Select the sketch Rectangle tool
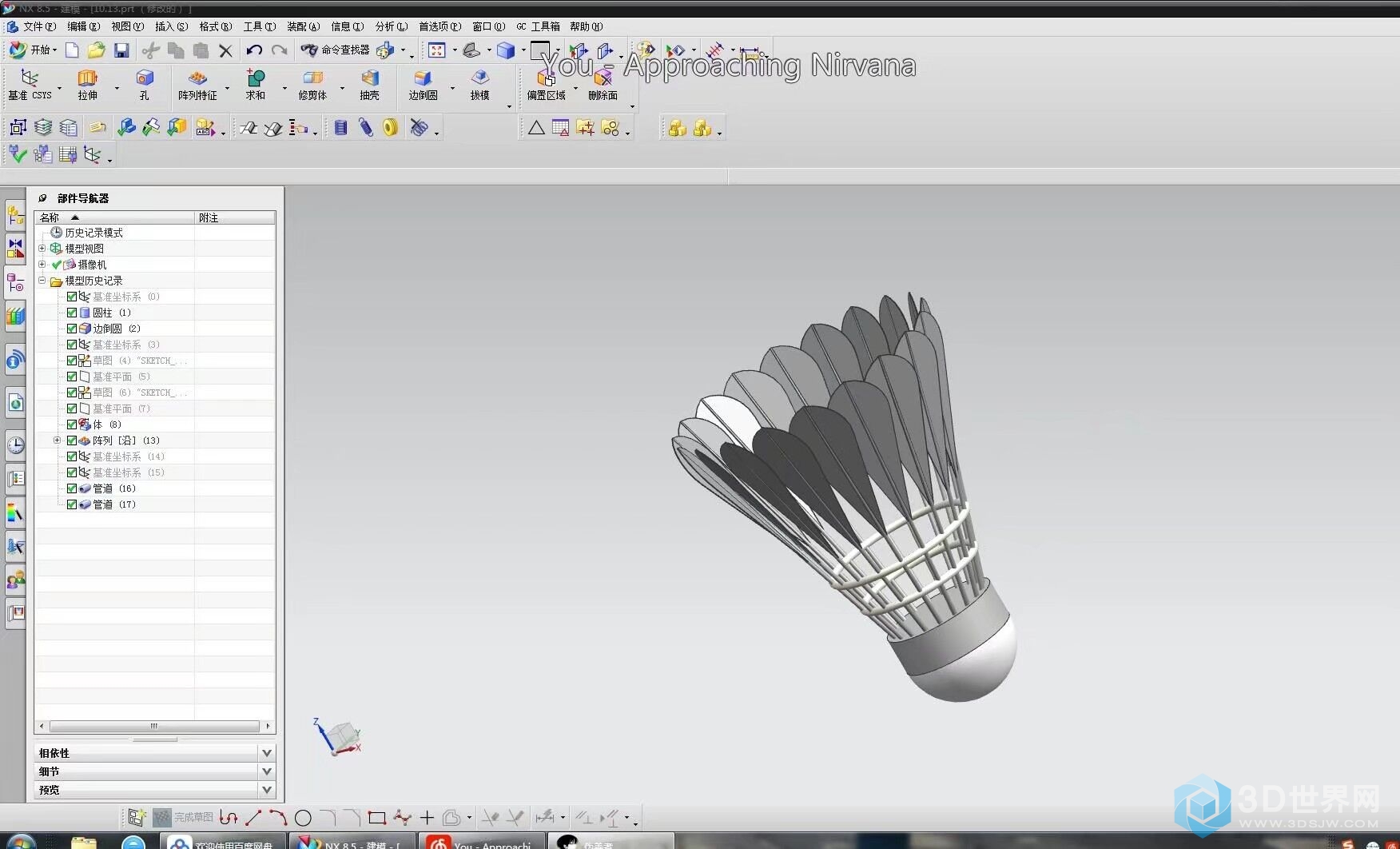 coord(377,818)
